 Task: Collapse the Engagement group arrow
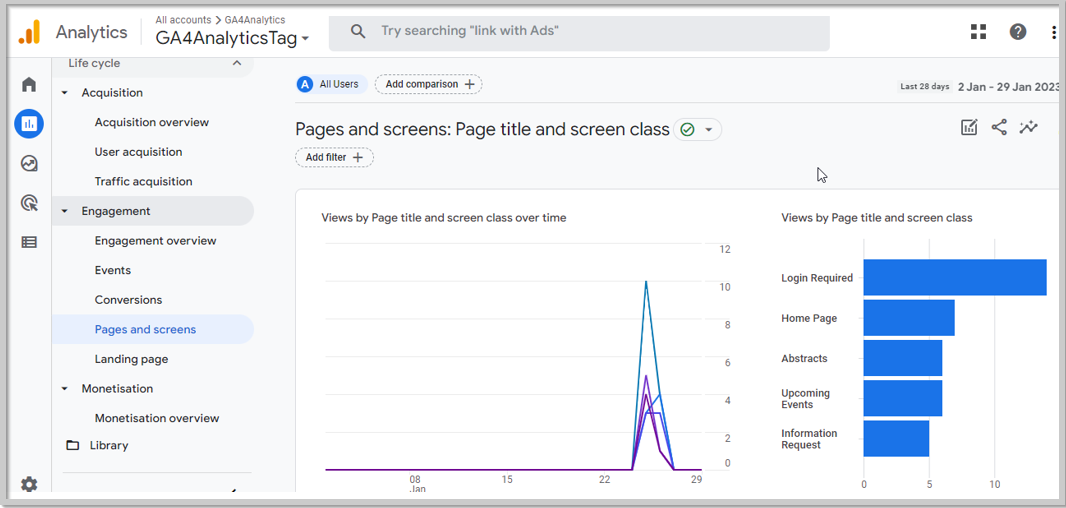click(x=65, y=211)
